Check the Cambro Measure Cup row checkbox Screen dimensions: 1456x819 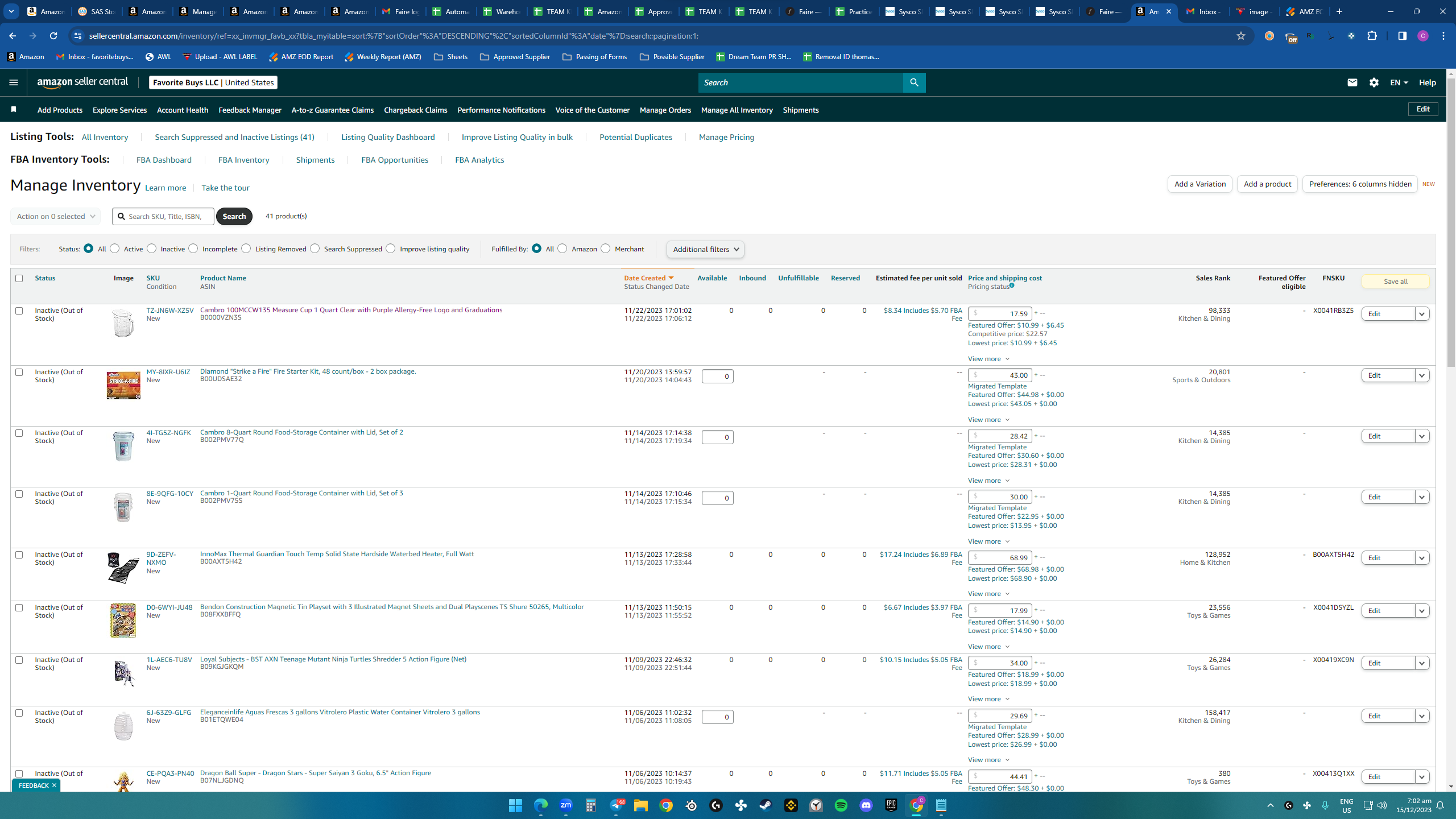pos(19,311)
